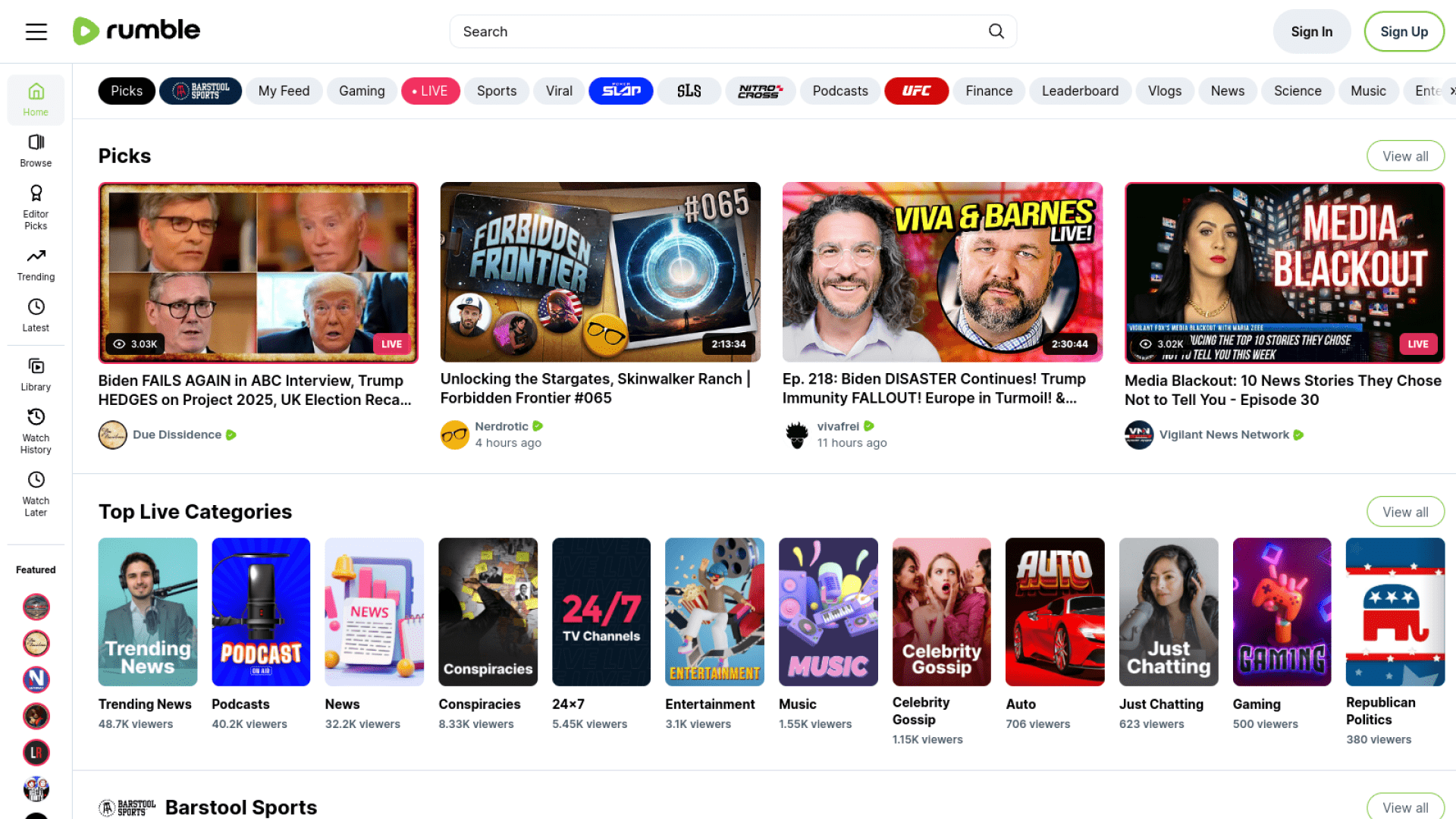Toggle the Barstool Sports category tab
The height and width of the screenshot is (819, 1456).
point(200,91)
